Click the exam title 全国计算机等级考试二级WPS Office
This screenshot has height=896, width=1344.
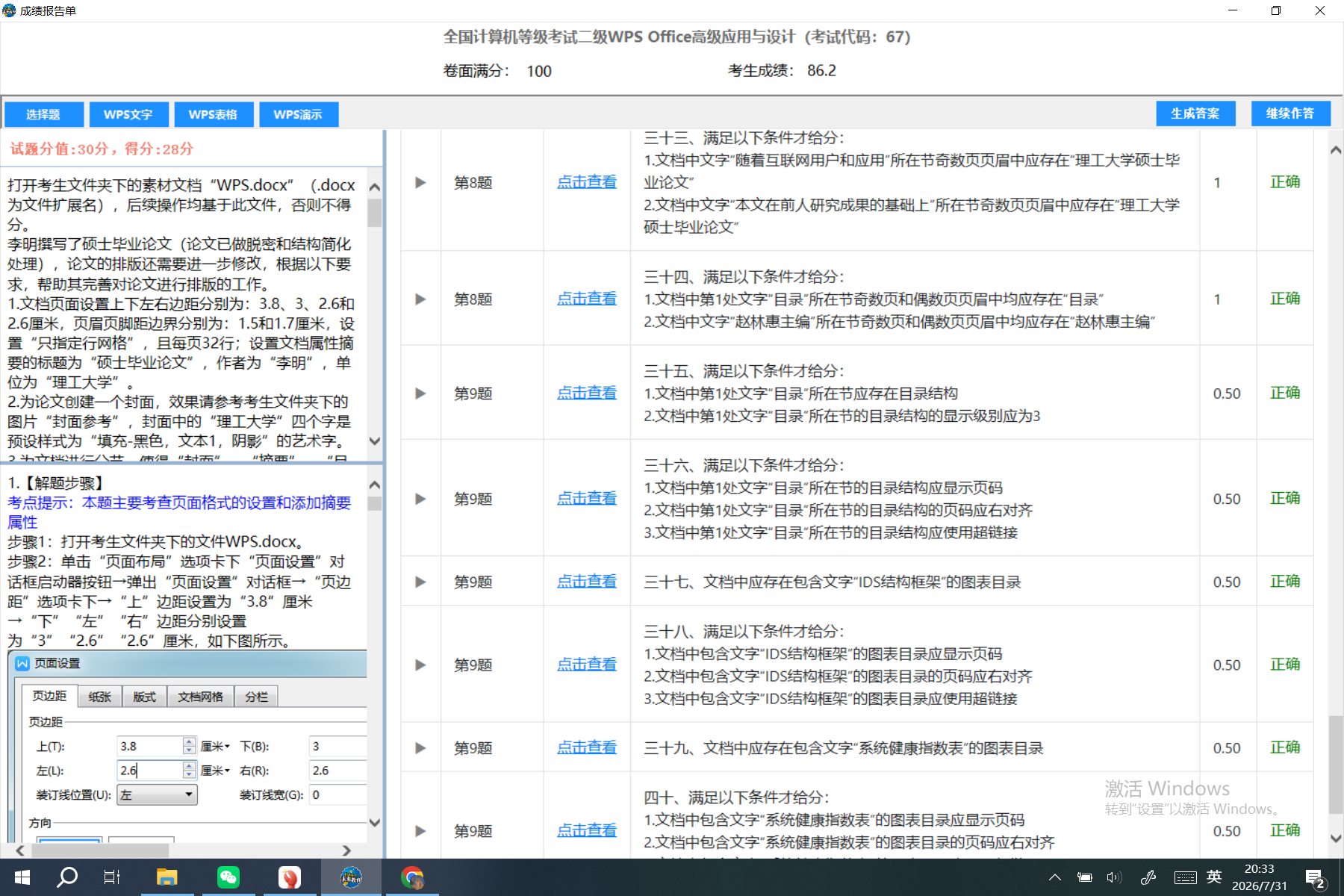pos(676,37)
